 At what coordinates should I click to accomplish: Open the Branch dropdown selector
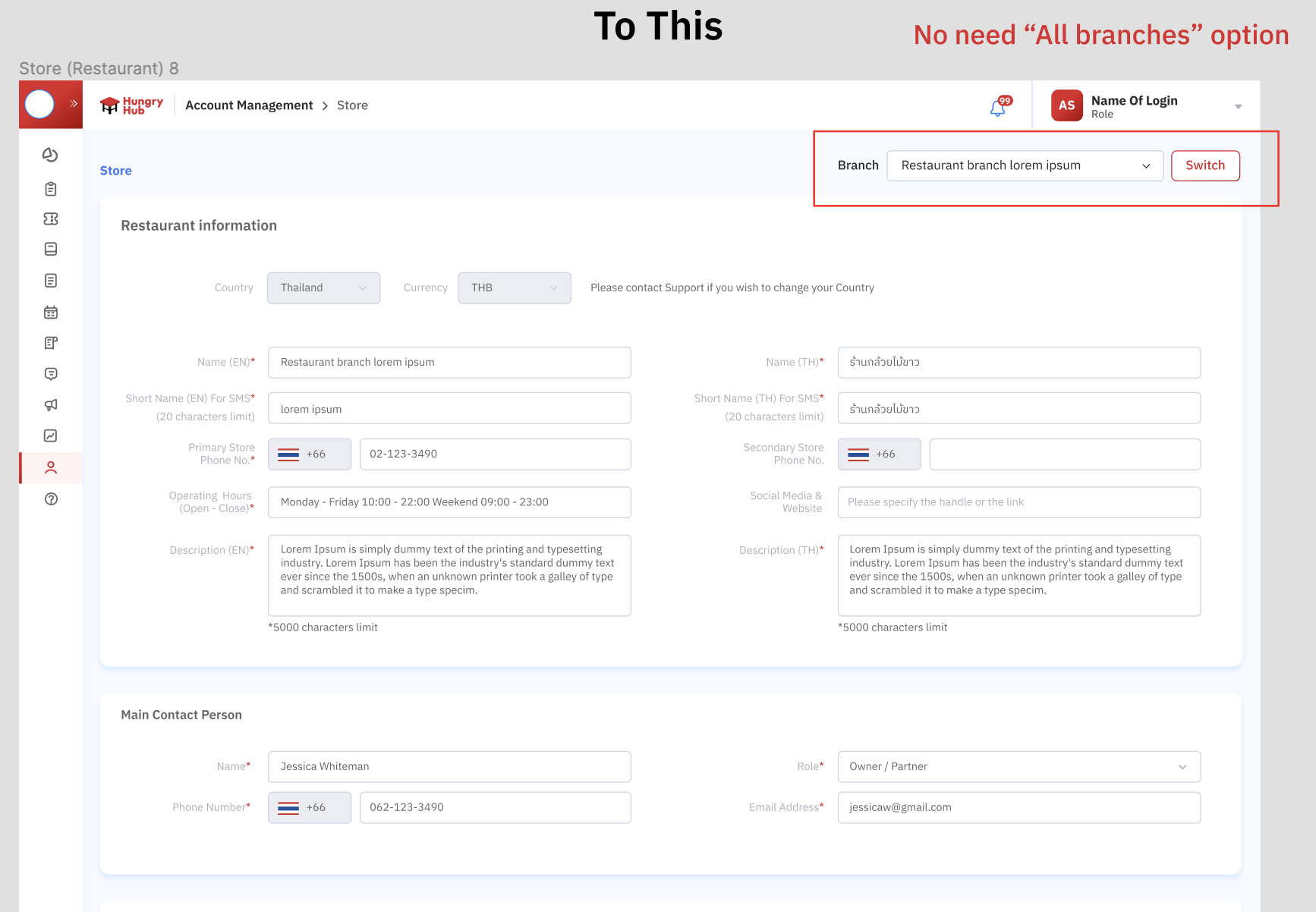[1025, 165]
